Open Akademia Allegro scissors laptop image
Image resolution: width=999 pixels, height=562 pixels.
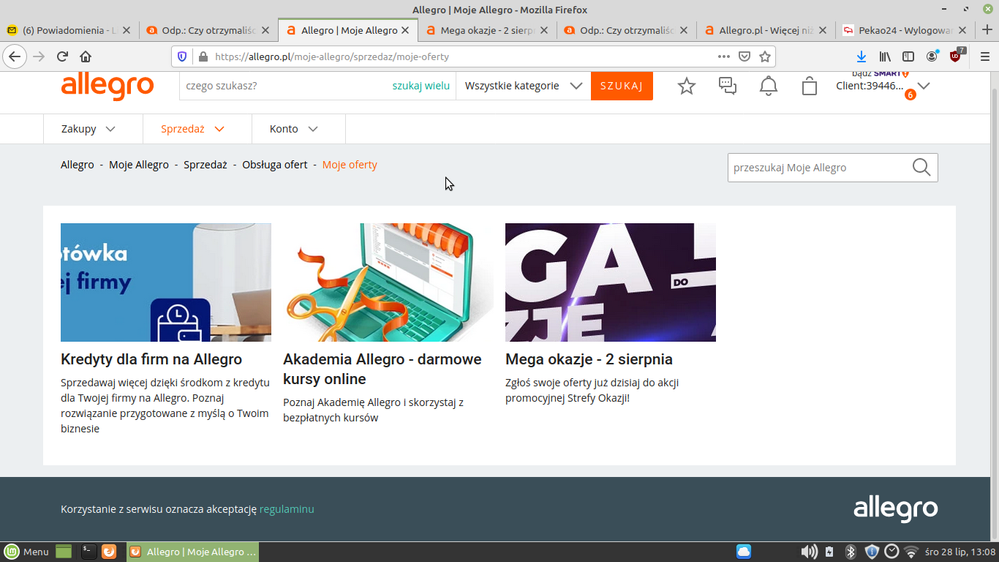click(x=388, y=282)
